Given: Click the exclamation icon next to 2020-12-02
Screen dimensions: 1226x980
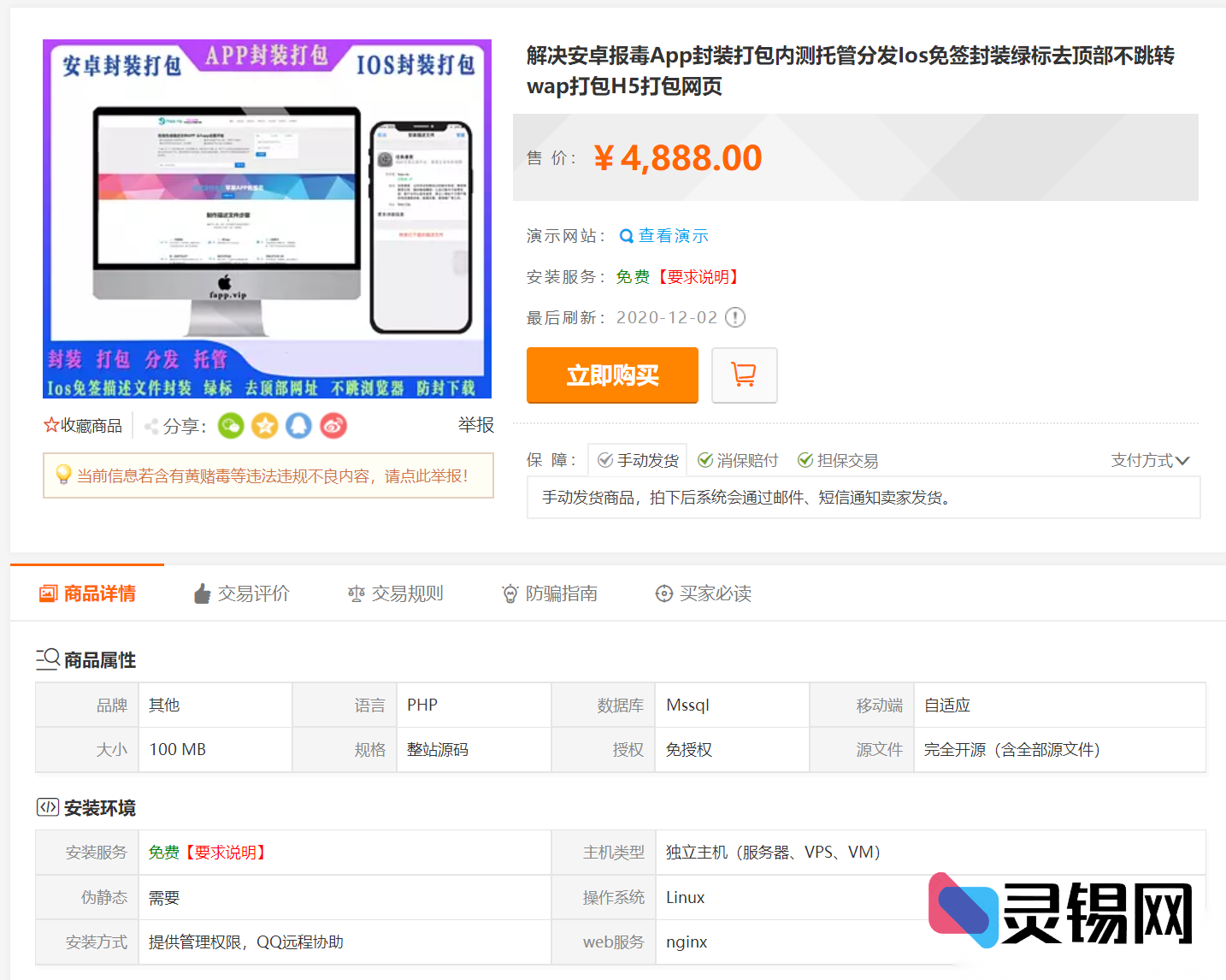Looking at the screenshot, I should pyautogui.click(x=734, y=317).
